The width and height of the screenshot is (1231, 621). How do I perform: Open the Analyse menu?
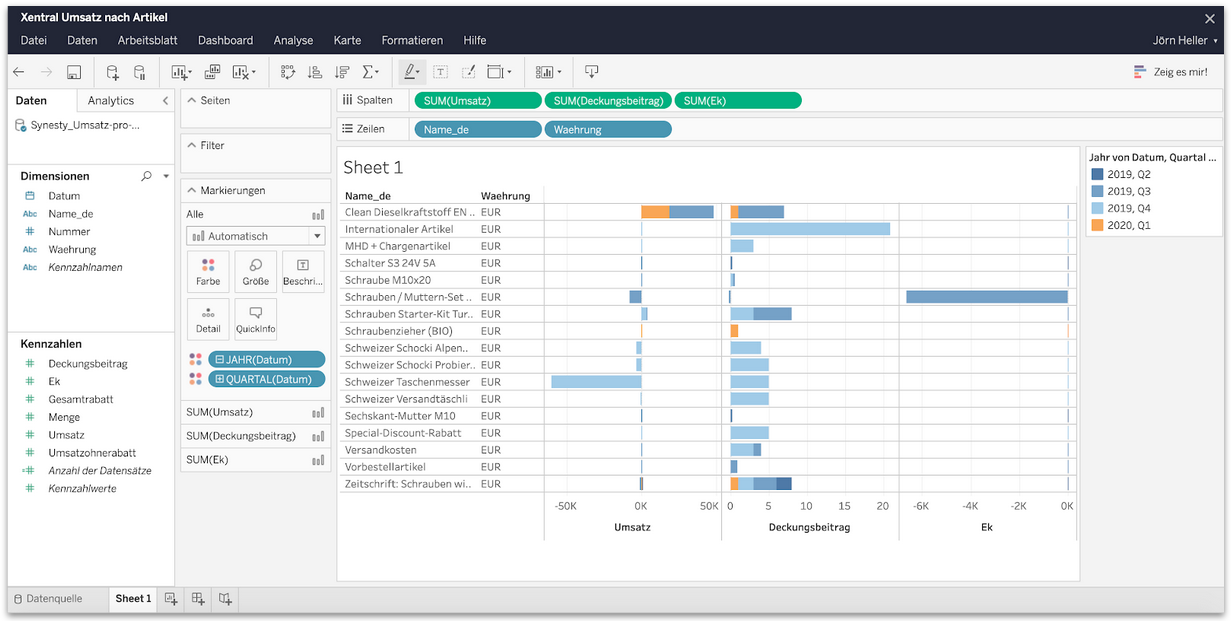(x=293, y=40)
